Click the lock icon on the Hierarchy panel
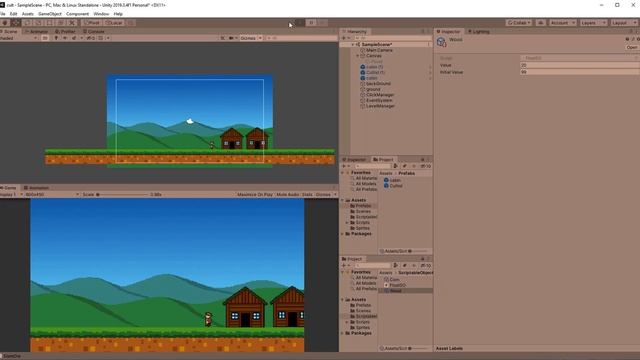The height and width of the screenshot is (360, 640). coord(423,31)
